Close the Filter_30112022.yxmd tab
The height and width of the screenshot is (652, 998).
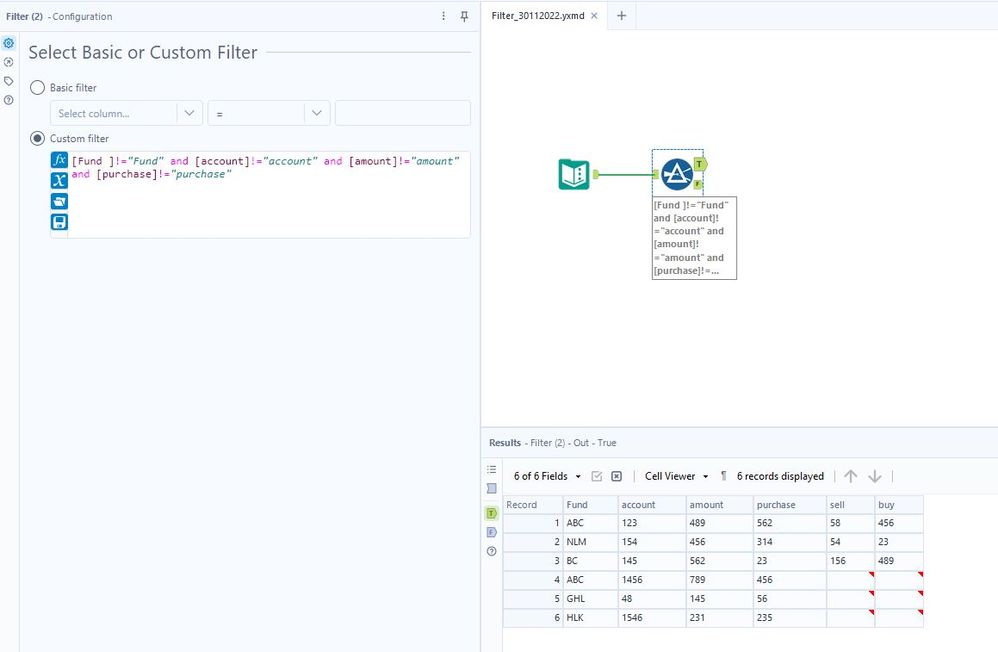pyautogui.click(x=594, y=16)
